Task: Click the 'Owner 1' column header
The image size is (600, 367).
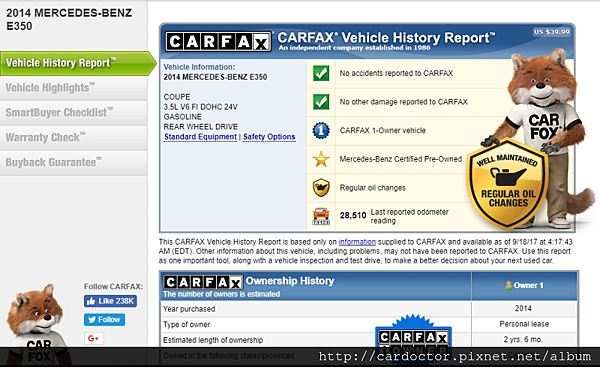Action: 524,285
